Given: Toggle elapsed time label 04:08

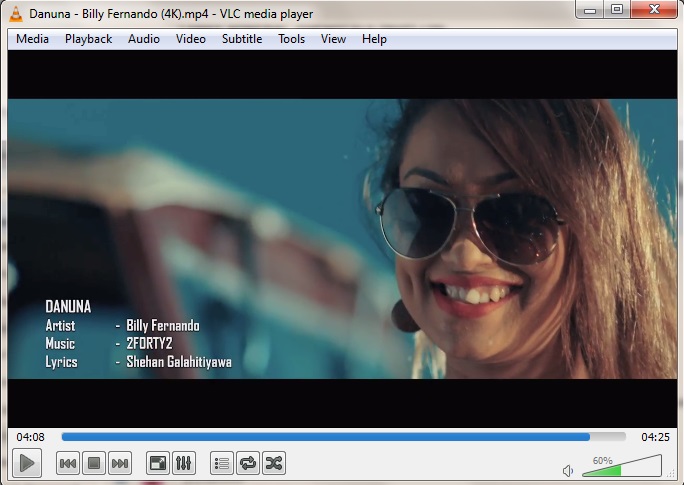Looking at the screenshot, I should tap(31, 437).
